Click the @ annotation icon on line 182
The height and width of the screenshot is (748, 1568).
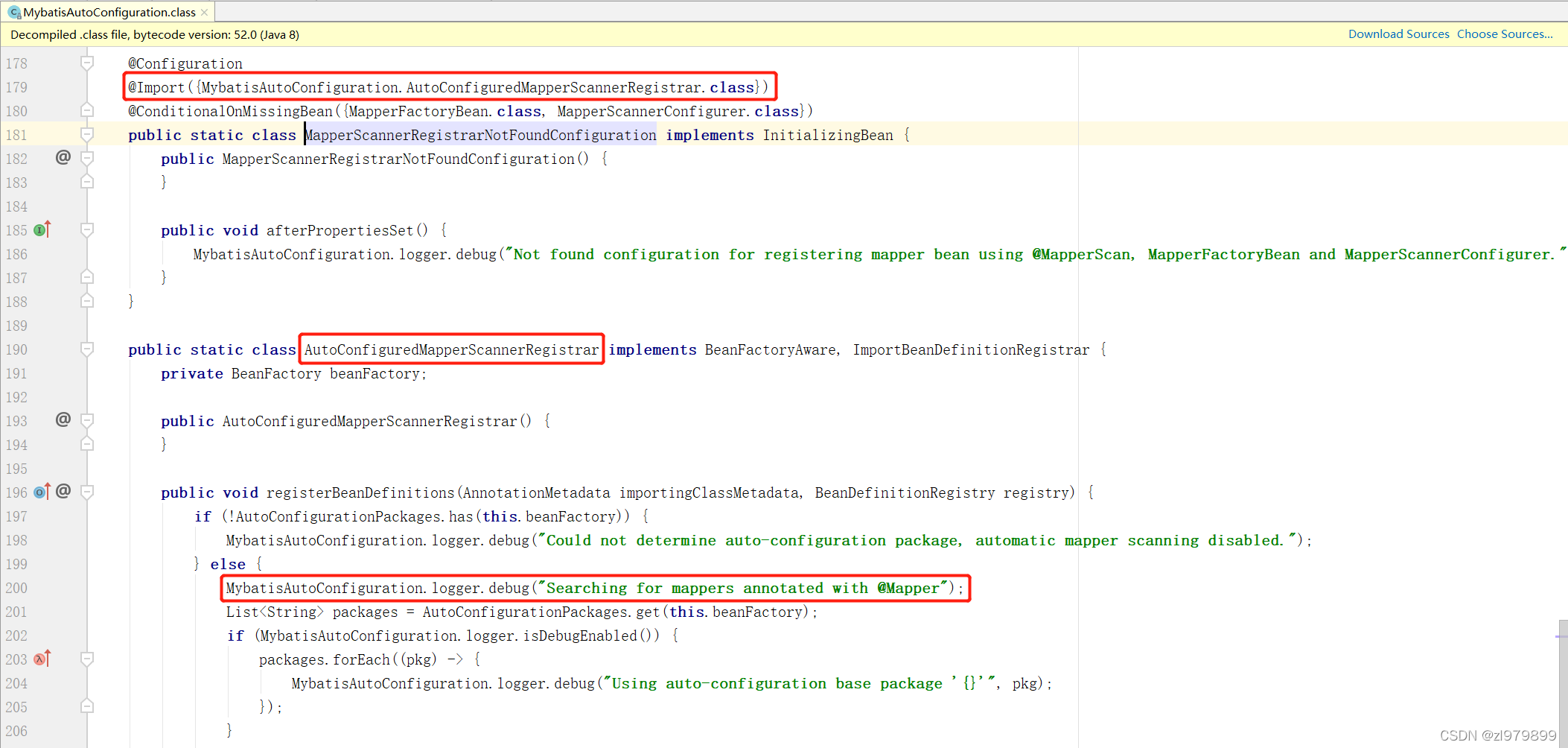[x=63, y=157]
